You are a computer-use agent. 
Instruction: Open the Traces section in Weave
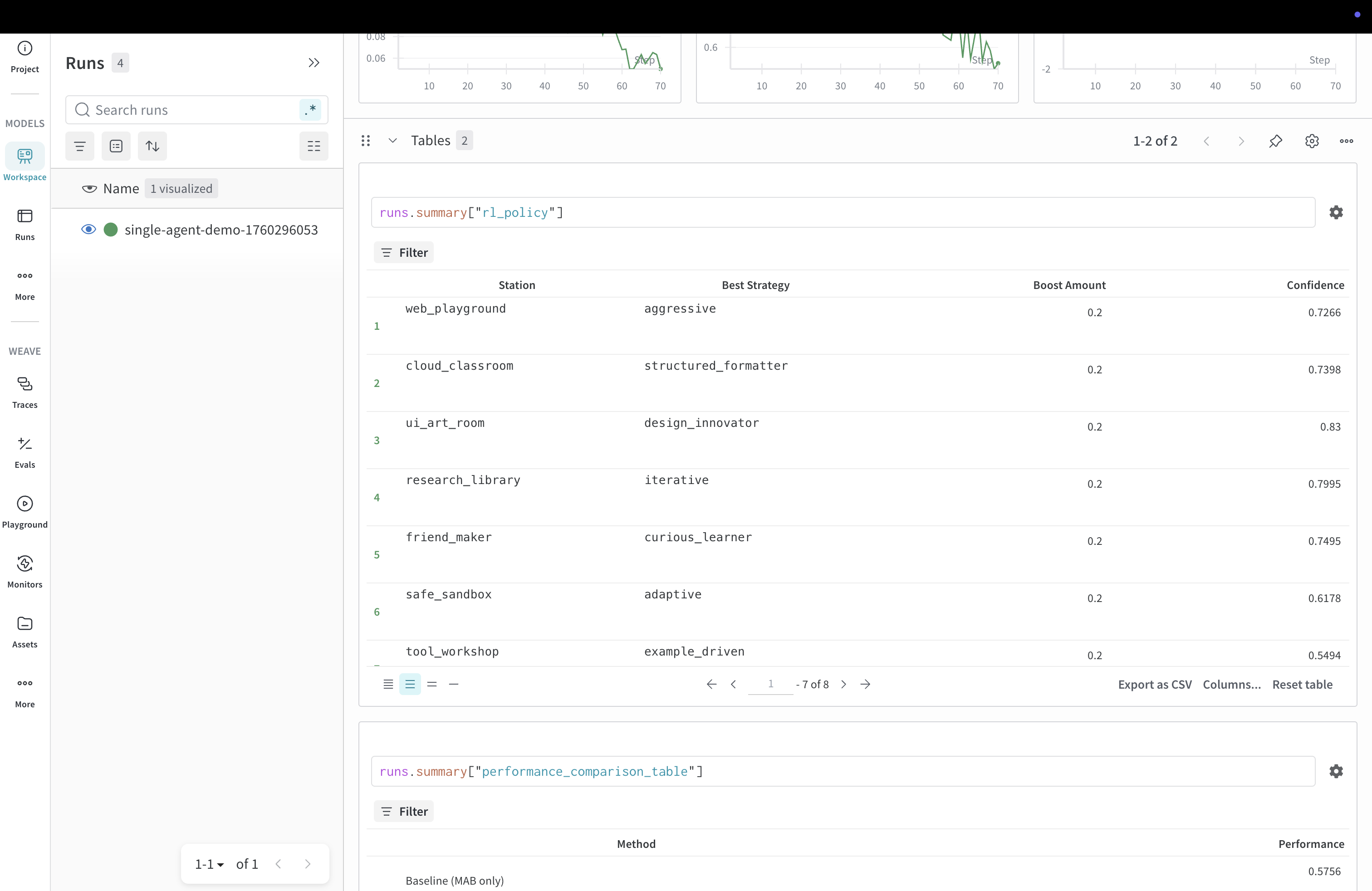pyautogui.click(x=25, y=392)
